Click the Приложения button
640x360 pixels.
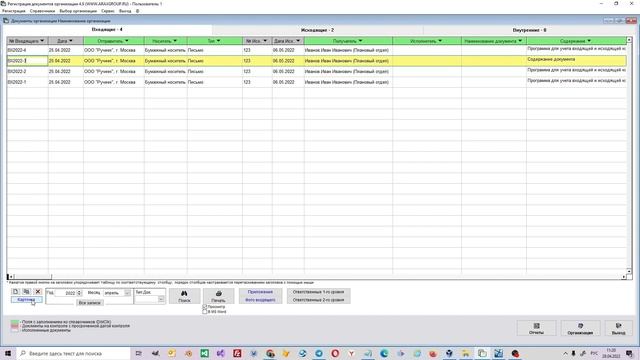[x=260, y=292]
